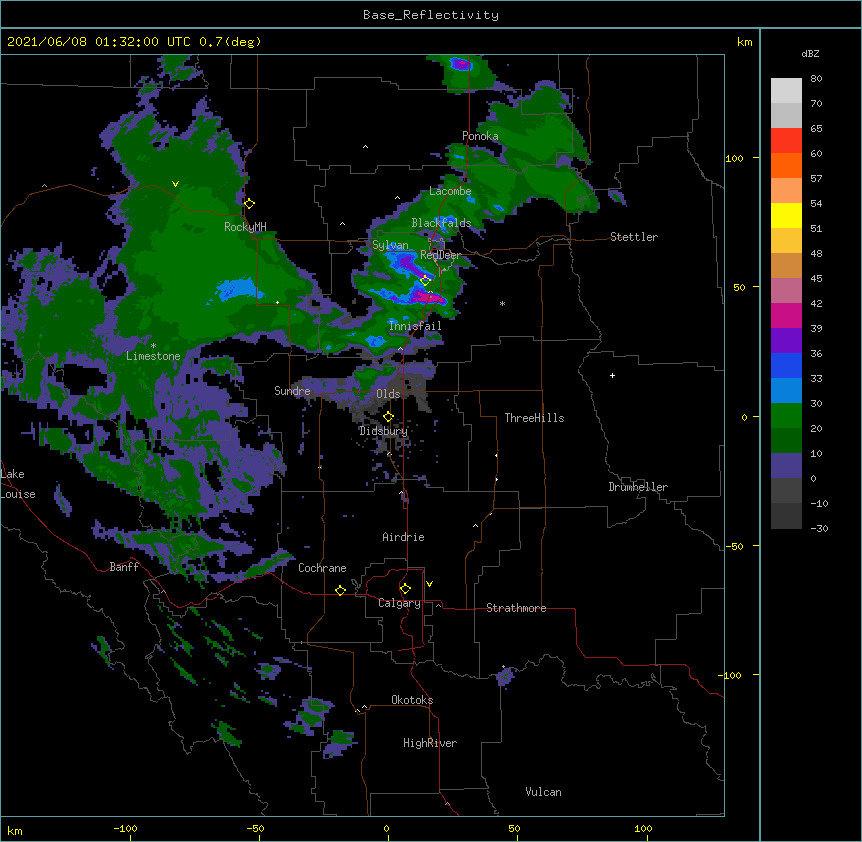Click the -100 tick on the right axis
This screenshot has width=862, height=842.
[x=731, y=675]
